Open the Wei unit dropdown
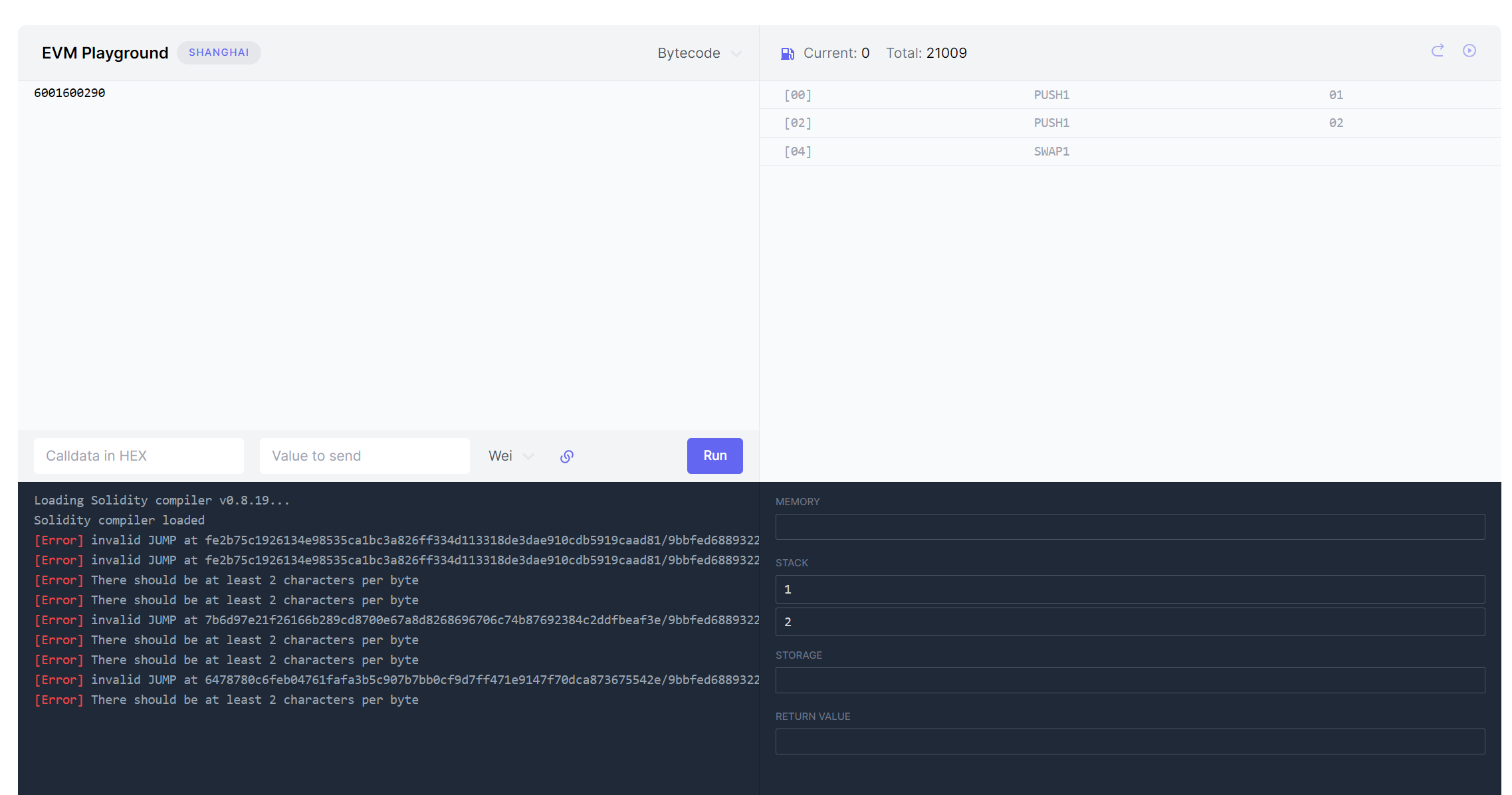 [511, 456]
